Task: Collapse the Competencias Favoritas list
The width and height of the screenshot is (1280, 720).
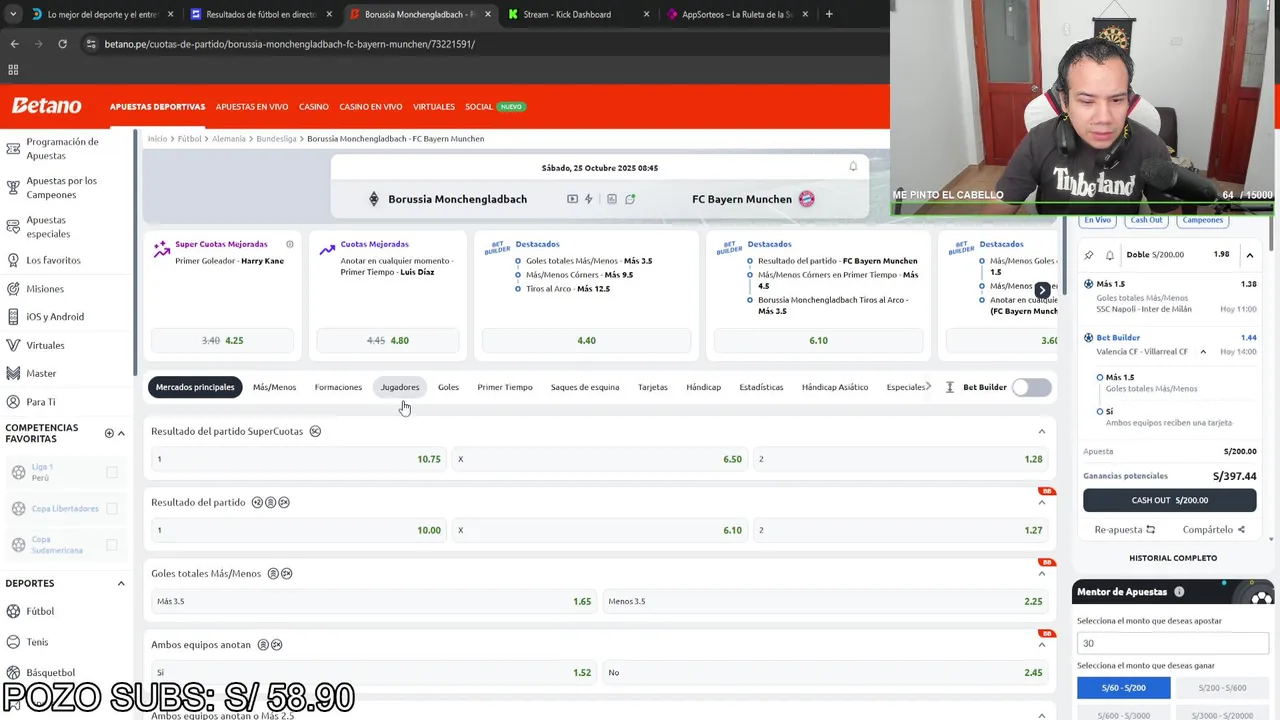Action: click(121, 433)
